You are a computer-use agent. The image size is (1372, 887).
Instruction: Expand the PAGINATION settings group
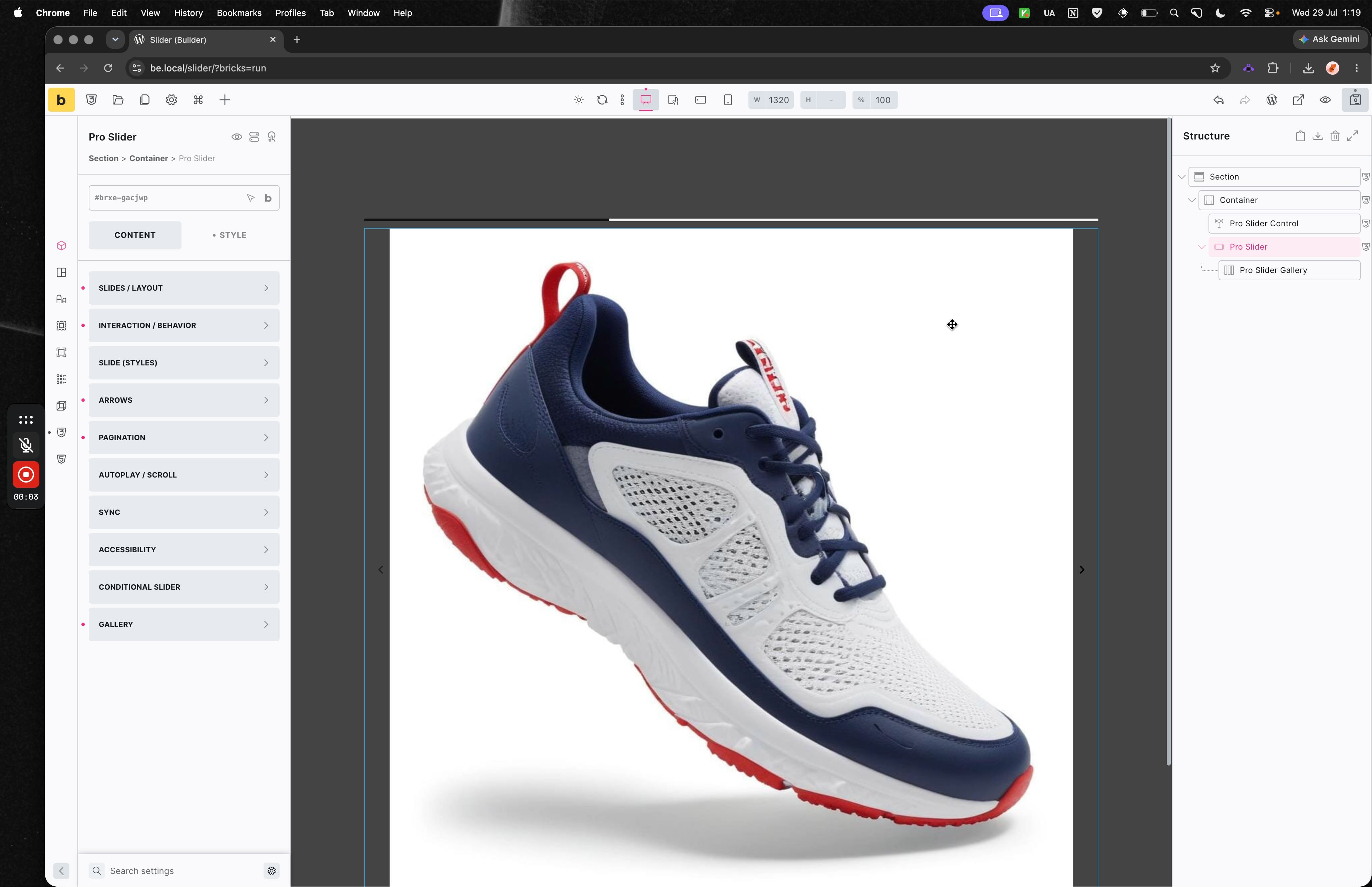(184, 438)
